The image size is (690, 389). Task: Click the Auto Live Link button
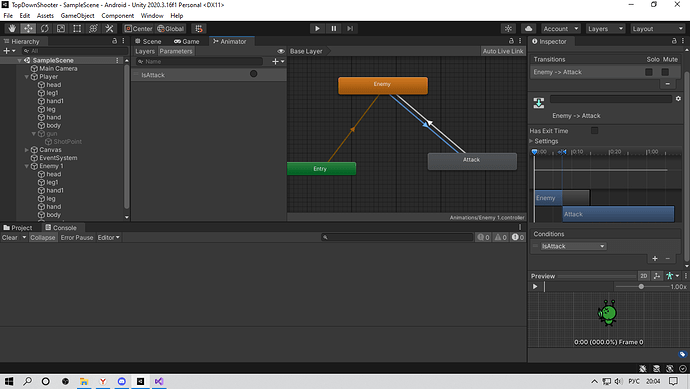[x=503, y=51]
